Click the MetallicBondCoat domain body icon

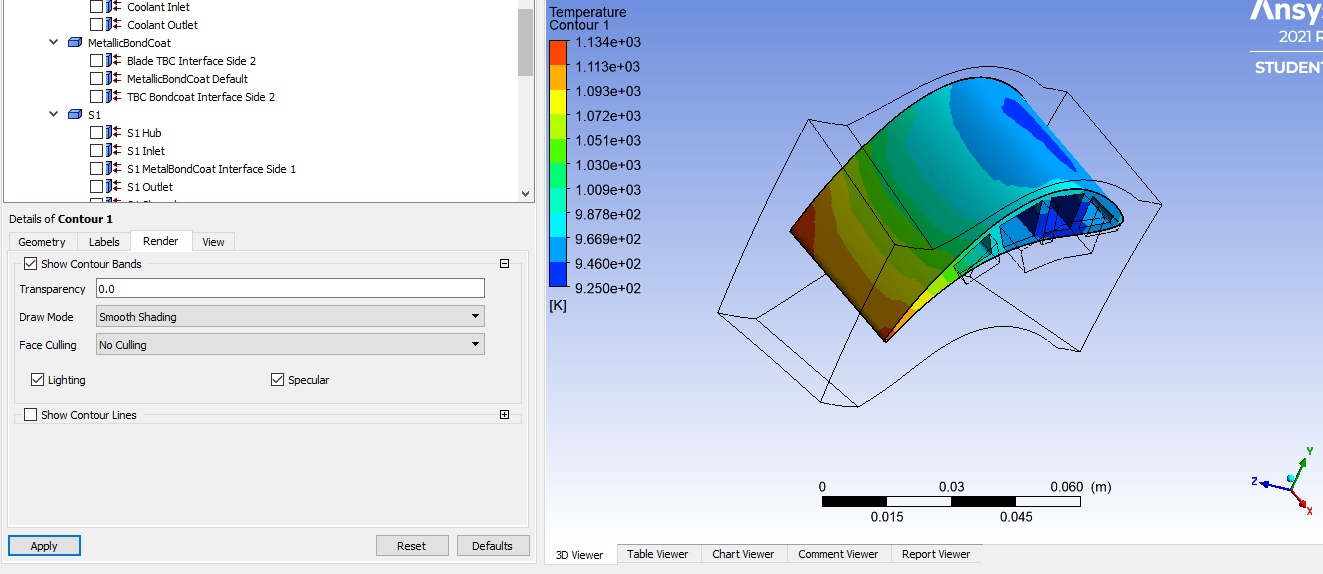[75, 43]
